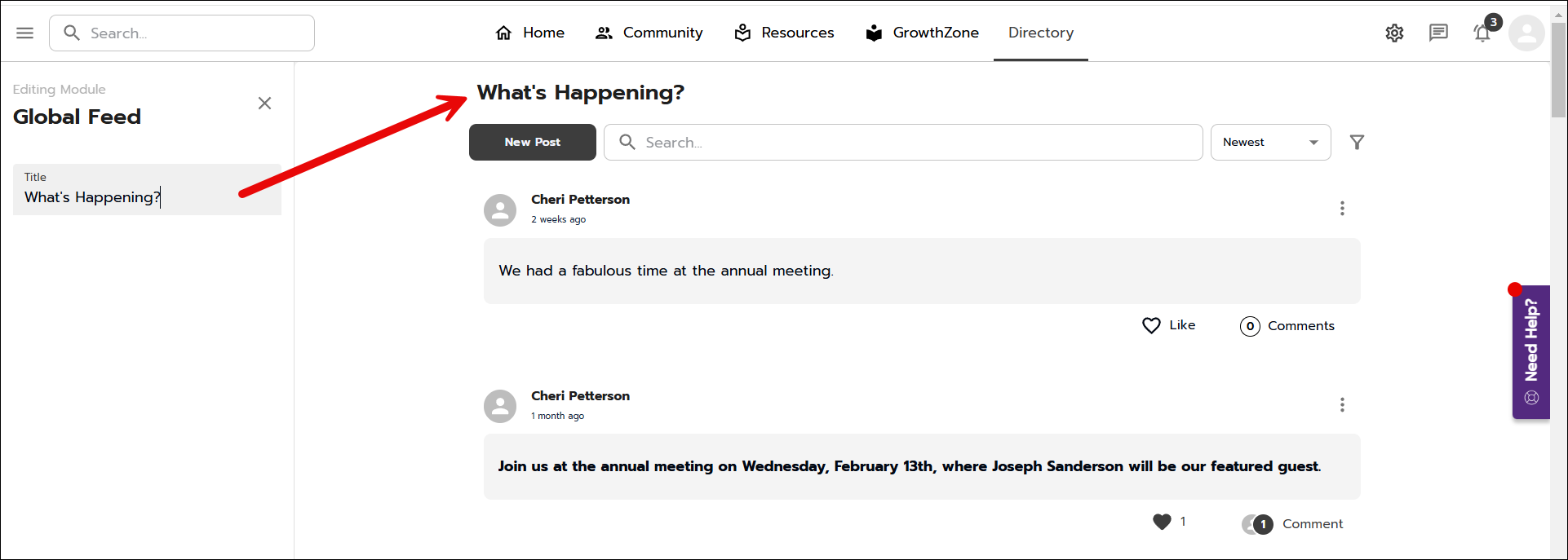Open the hamburger menu icon
Image resolution: width=1568 pixels, height=560 pixels.
click(25, 33)
